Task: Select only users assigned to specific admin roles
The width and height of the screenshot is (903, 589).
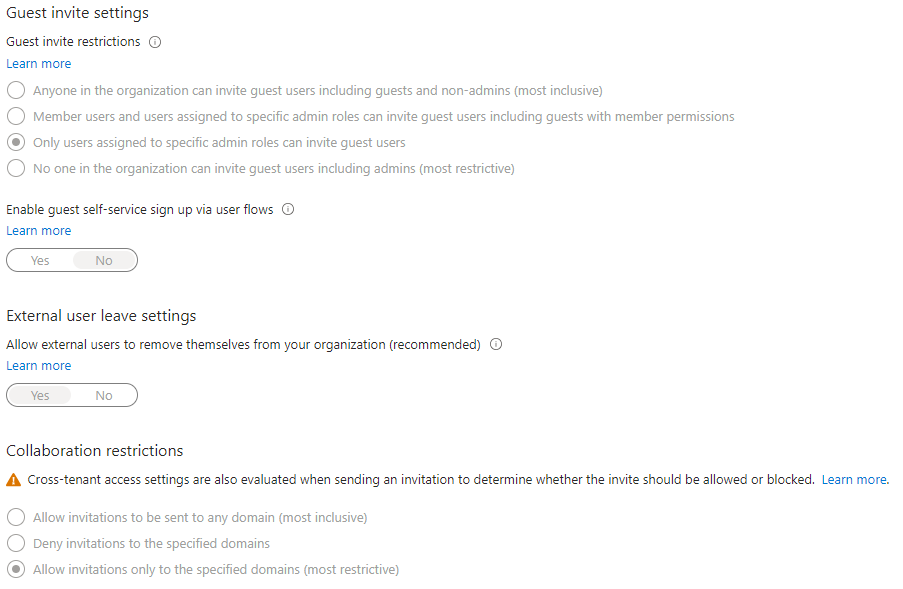Action: pos(15,142)
